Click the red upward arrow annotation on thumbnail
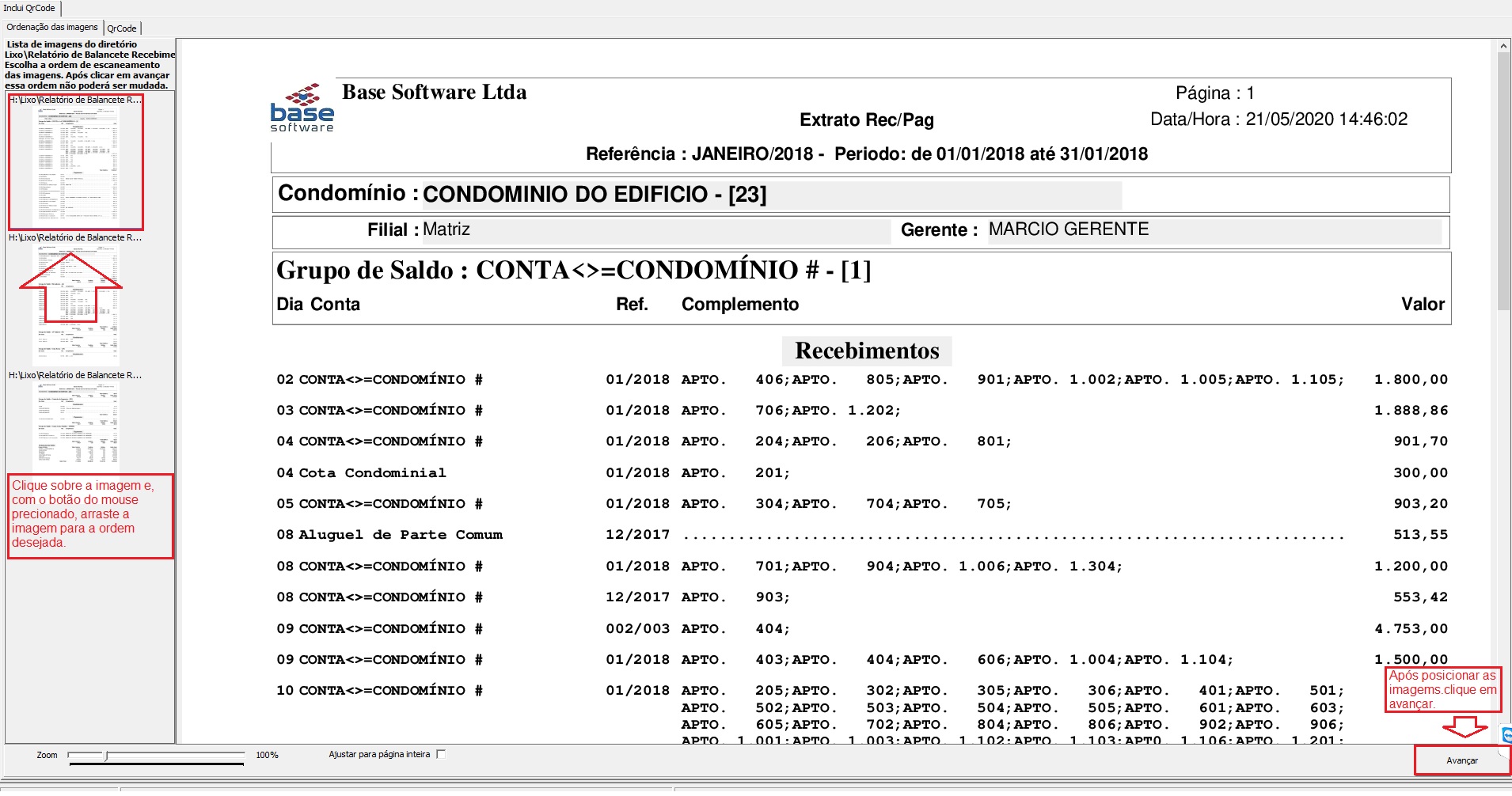 pyautogui.click(x=70, y=287)
